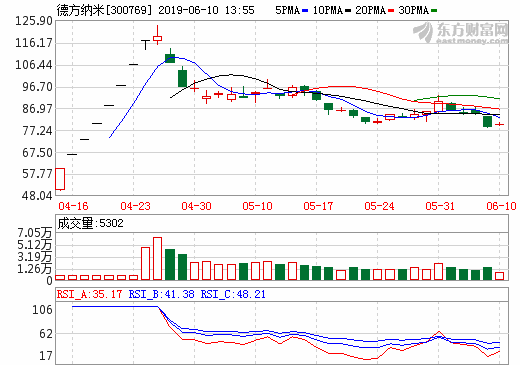The width and height of the screenshot is (520, 365).
Task: Click the price axis label 77.24
Action: click(37, 131)
